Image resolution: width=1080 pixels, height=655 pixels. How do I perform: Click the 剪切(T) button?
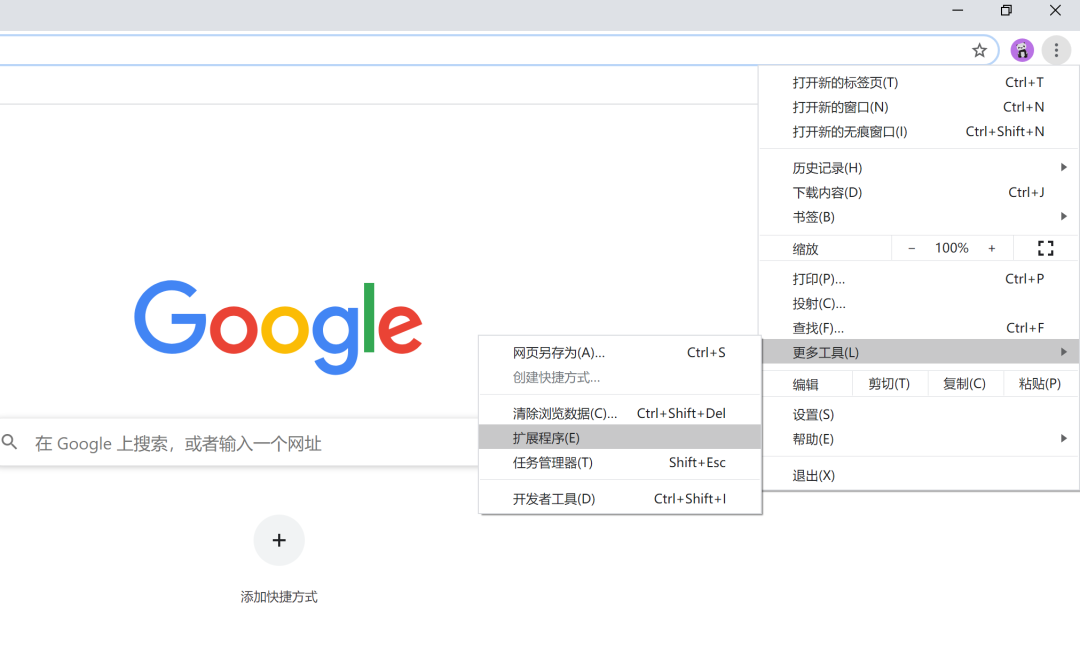[x=889, y=384]
